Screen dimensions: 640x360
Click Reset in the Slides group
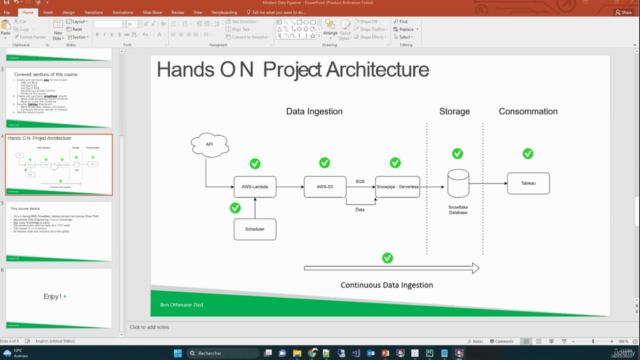[x=74, y=29]
